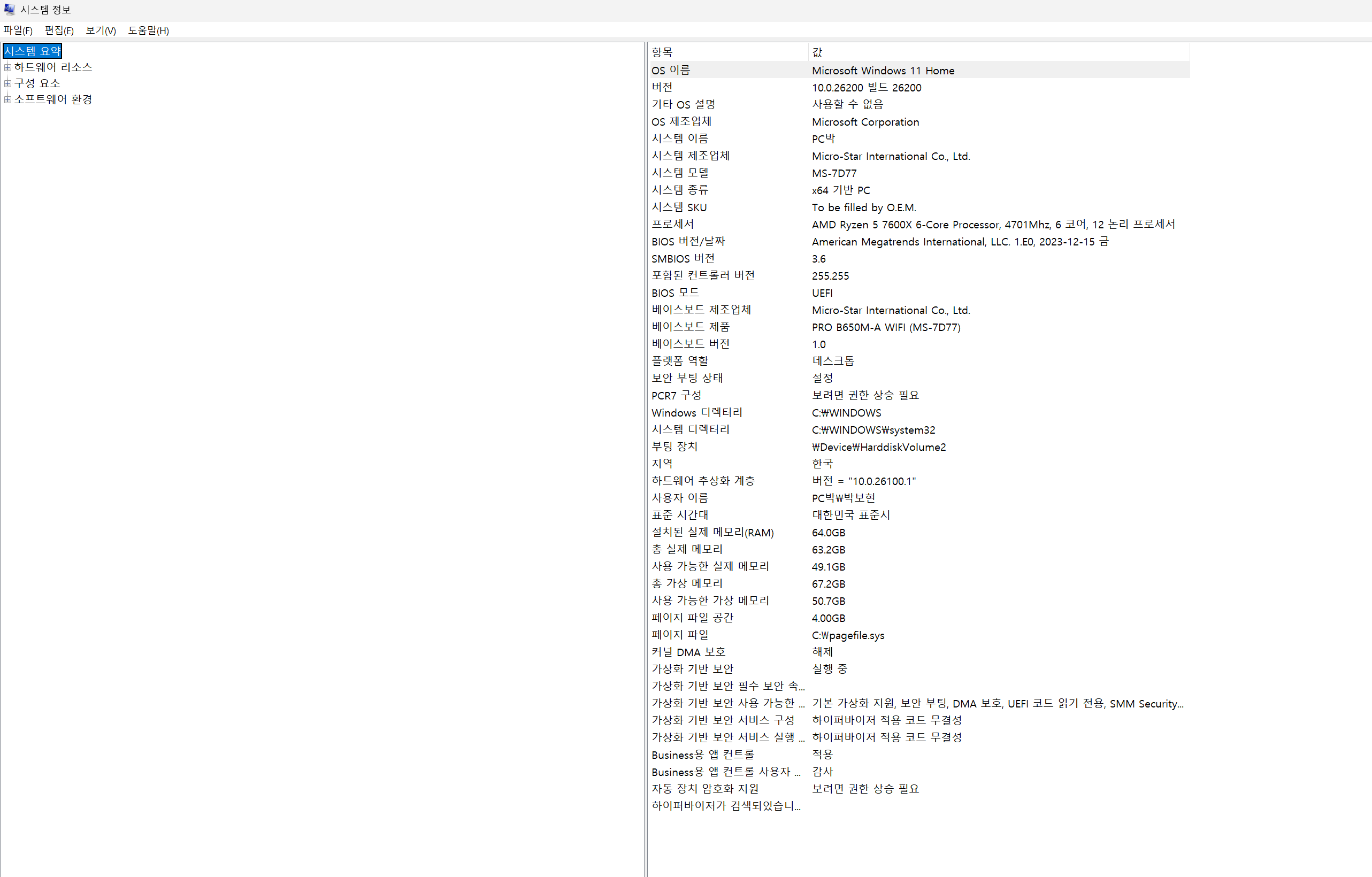
Task: Select the OS 이름 row
Action: pyautogui.click(x=919, y=70)
